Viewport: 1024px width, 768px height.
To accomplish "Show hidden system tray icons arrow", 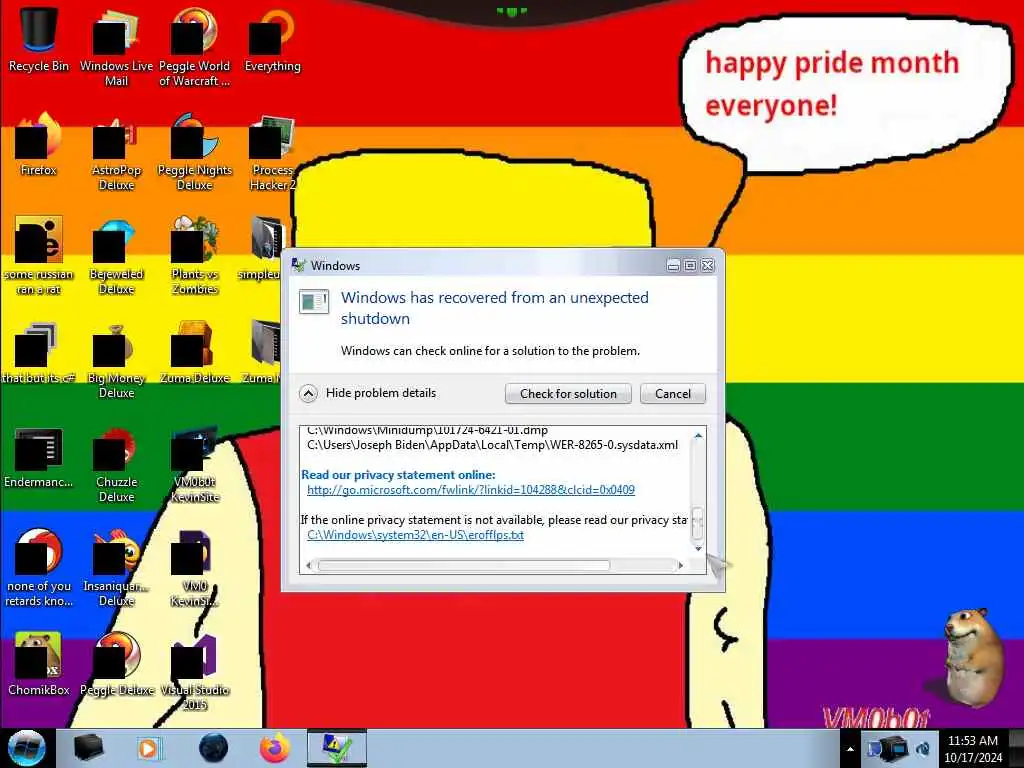I will (850, 750).
